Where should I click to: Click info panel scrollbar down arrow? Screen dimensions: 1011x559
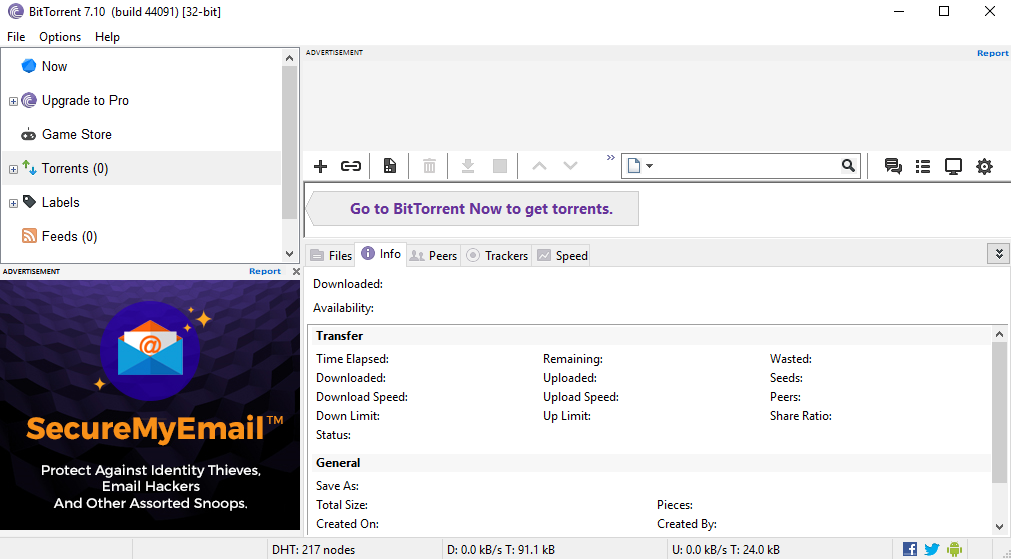999,526
